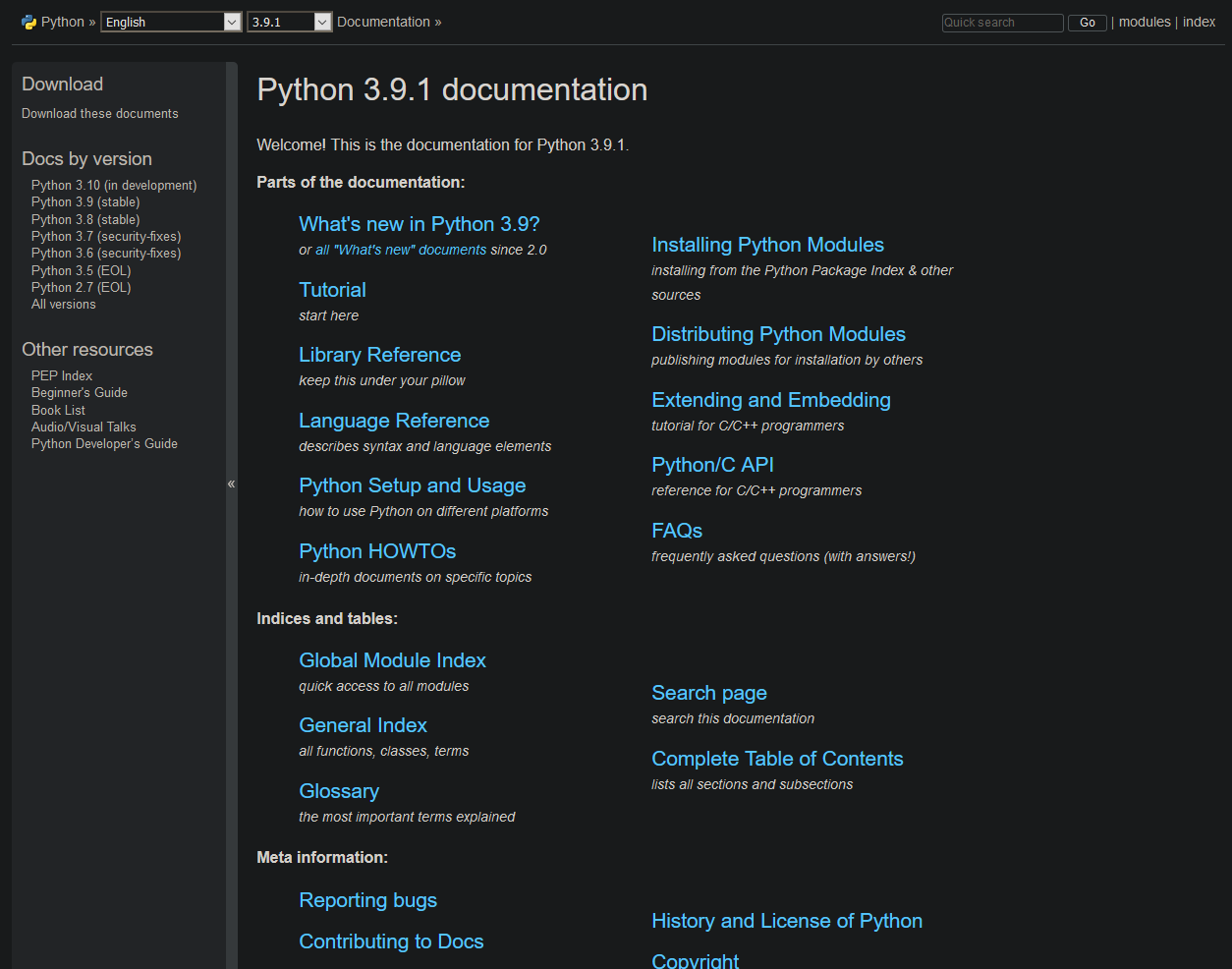Go to What's new in Python 3.9?
The image size is (1232, 969).
[419, 224]
